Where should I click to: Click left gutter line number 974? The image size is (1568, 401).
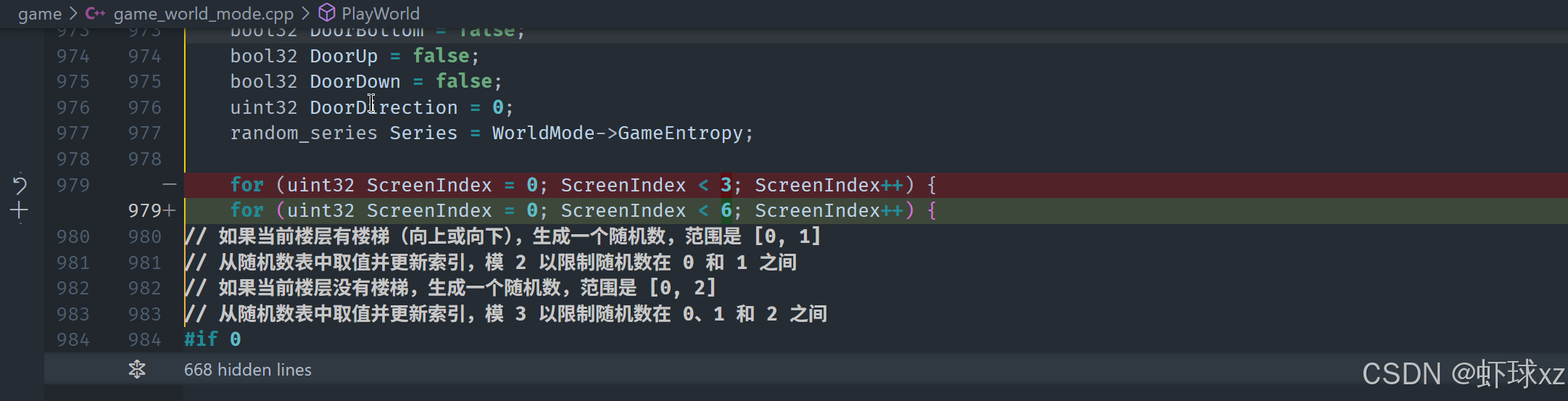[x=73, y=56]
